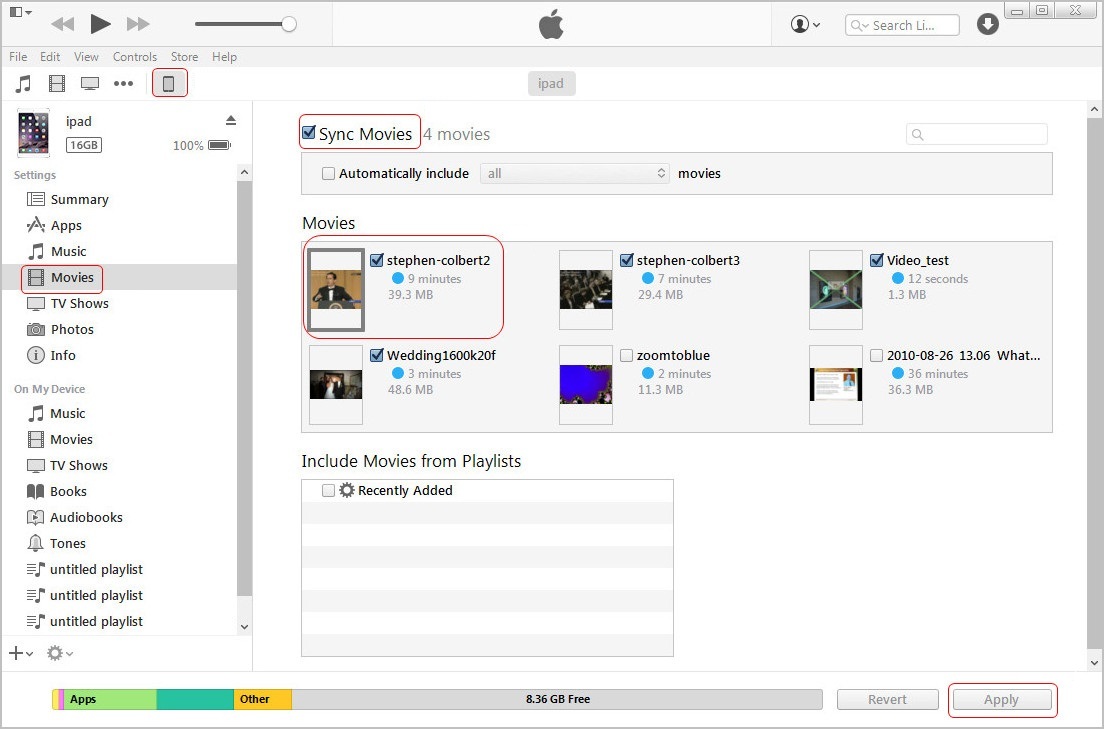Show more libraries with ellipsis icon
The width and height of the screenshot is (1104, 729).
click(x=123, y=83)
